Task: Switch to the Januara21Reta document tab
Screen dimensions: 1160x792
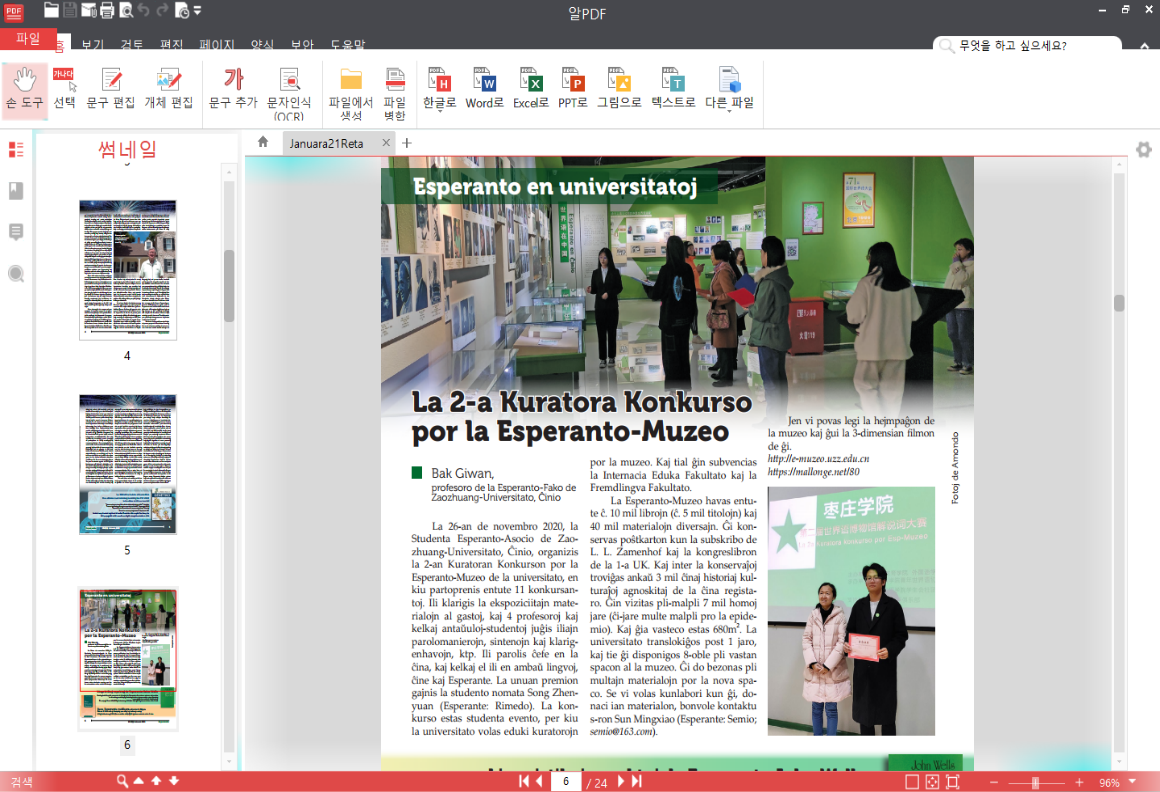Action: click(326, 143)
